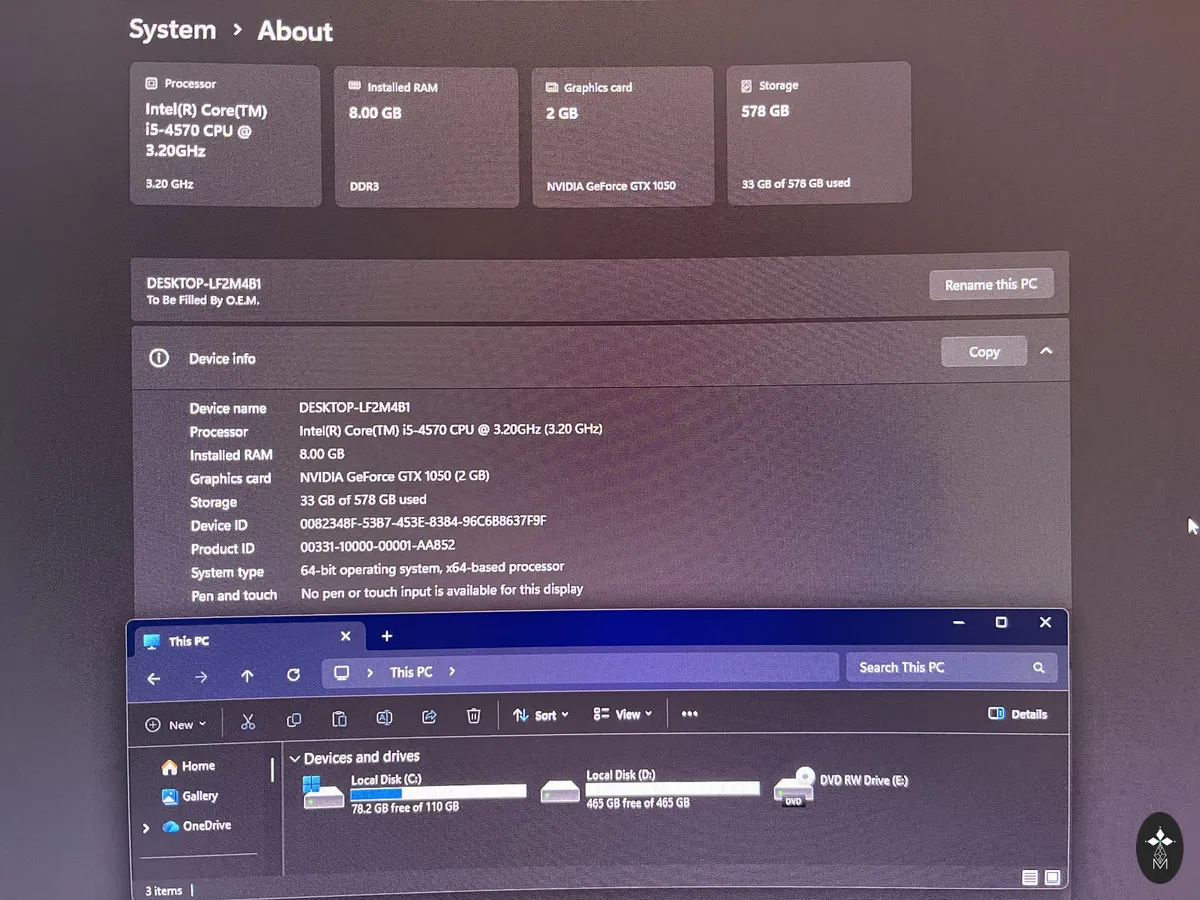The width and height of the screenshot is (1200, 900).
Task: Open Gallery in navigation pane
Action: pyautogui.click(x=190, y=796)
